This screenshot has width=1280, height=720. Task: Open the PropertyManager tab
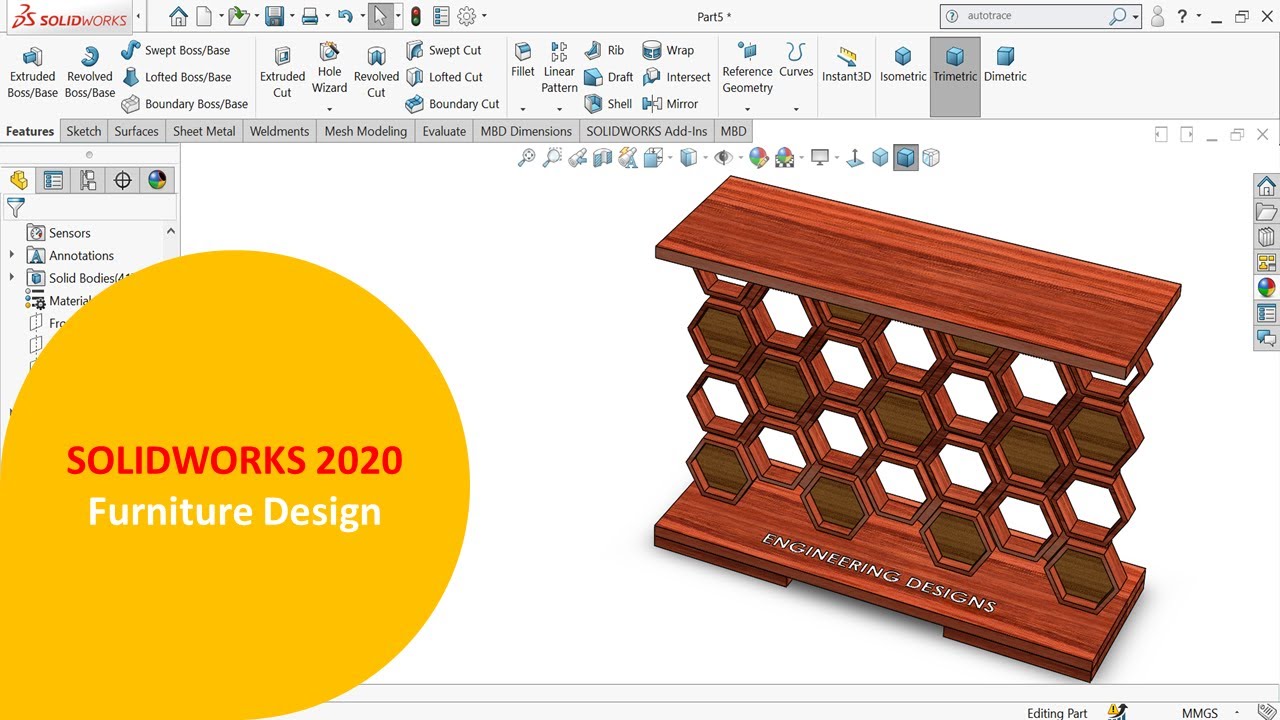point(53,180)
